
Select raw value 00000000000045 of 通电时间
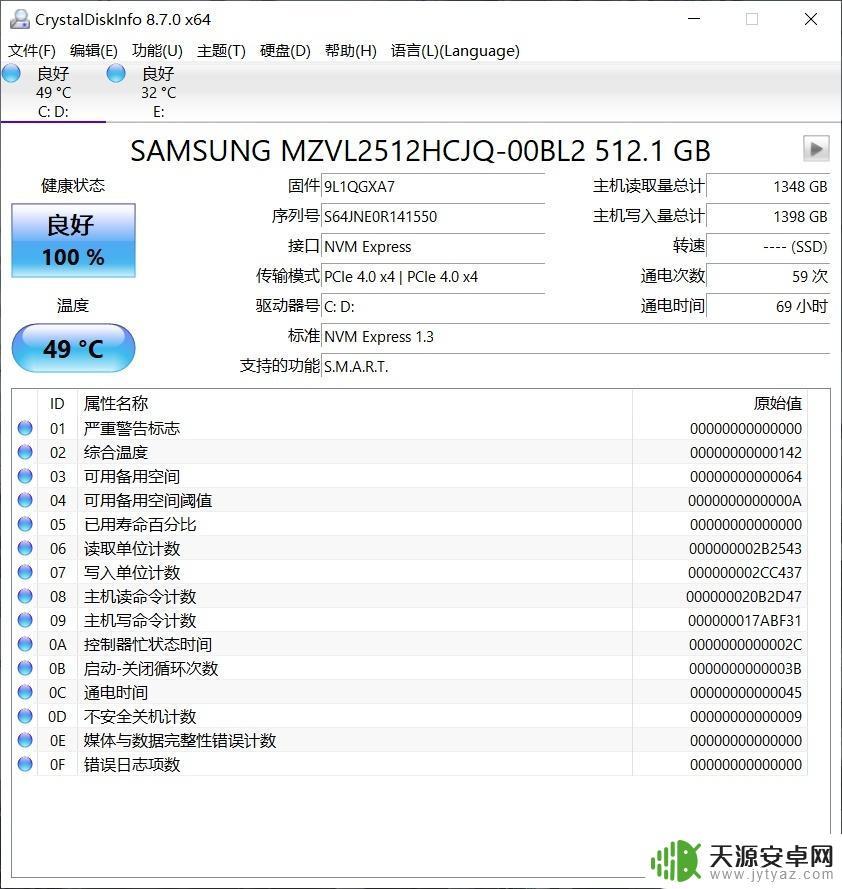click(746, 693)
